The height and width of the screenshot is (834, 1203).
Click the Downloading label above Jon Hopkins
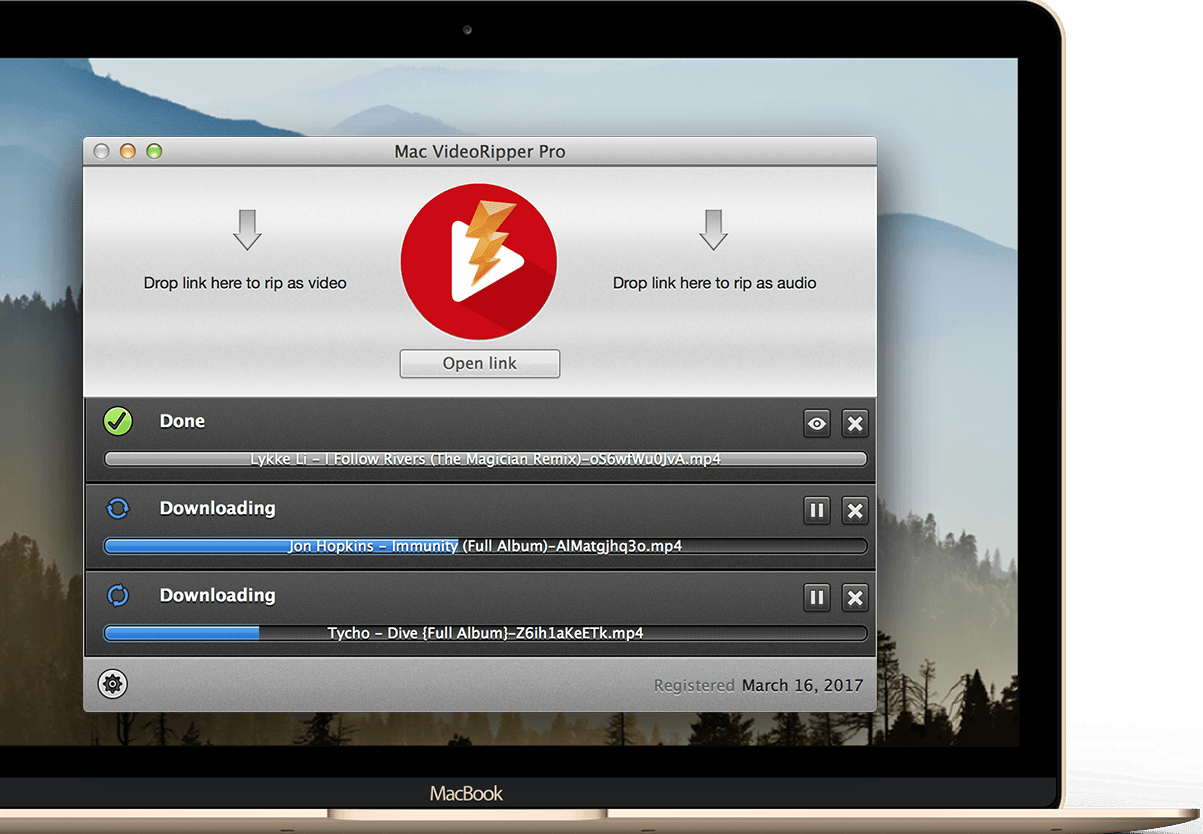click(217, 508)
